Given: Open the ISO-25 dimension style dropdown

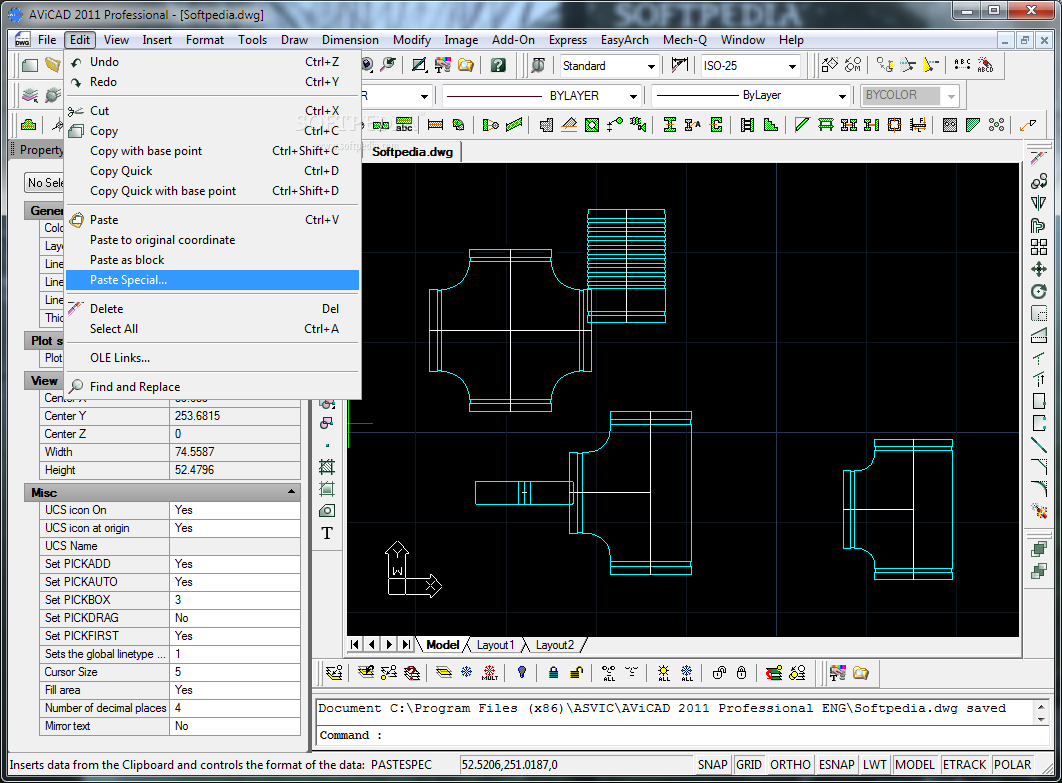Looking at the screenshot, I should 792,66.
